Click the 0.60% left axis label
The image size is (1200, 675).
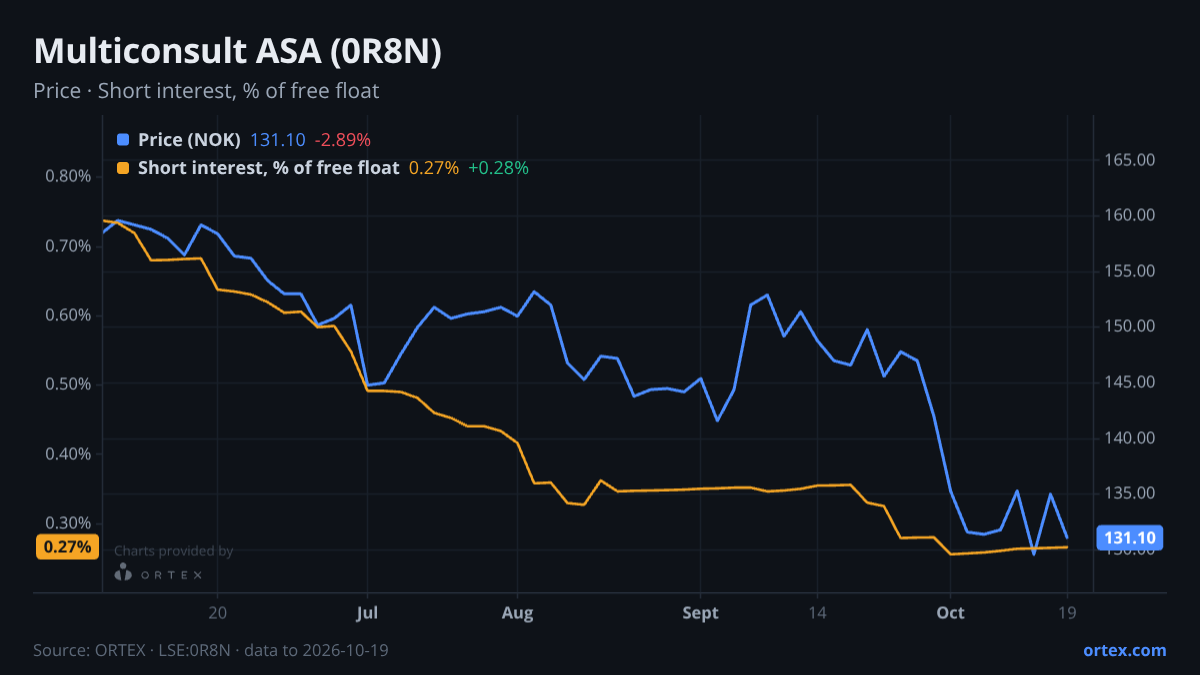[x=68, y=316]
